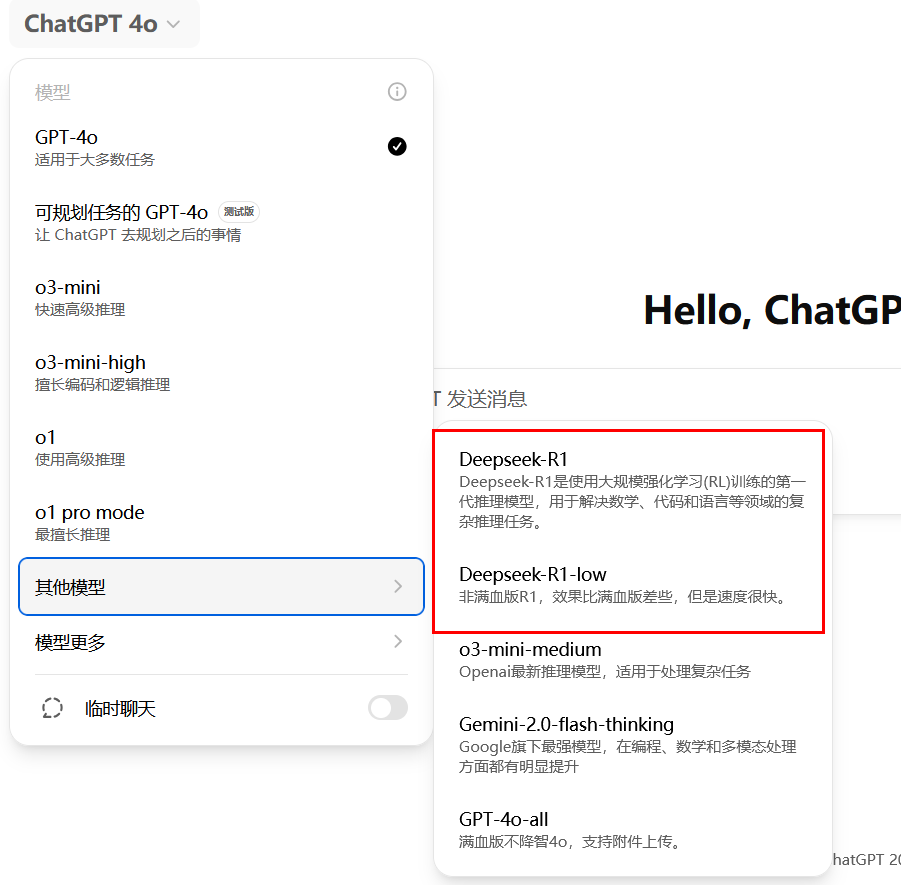Click the 测试版 beta badge
Viewport: 901px width, 885px height.
239,211
